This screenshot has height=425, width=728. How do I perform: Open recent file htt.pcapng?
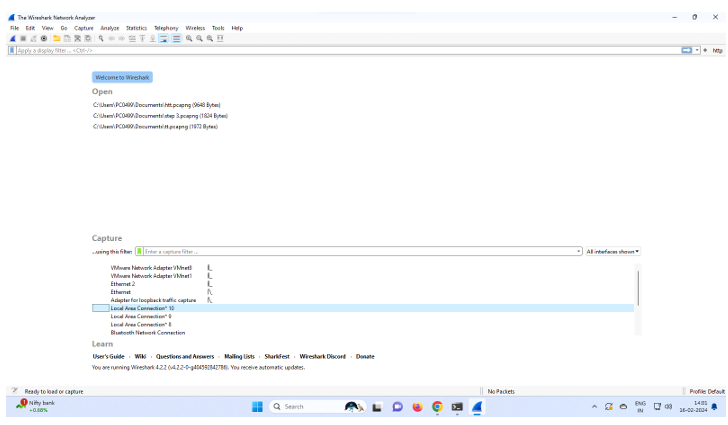point(156,105)
